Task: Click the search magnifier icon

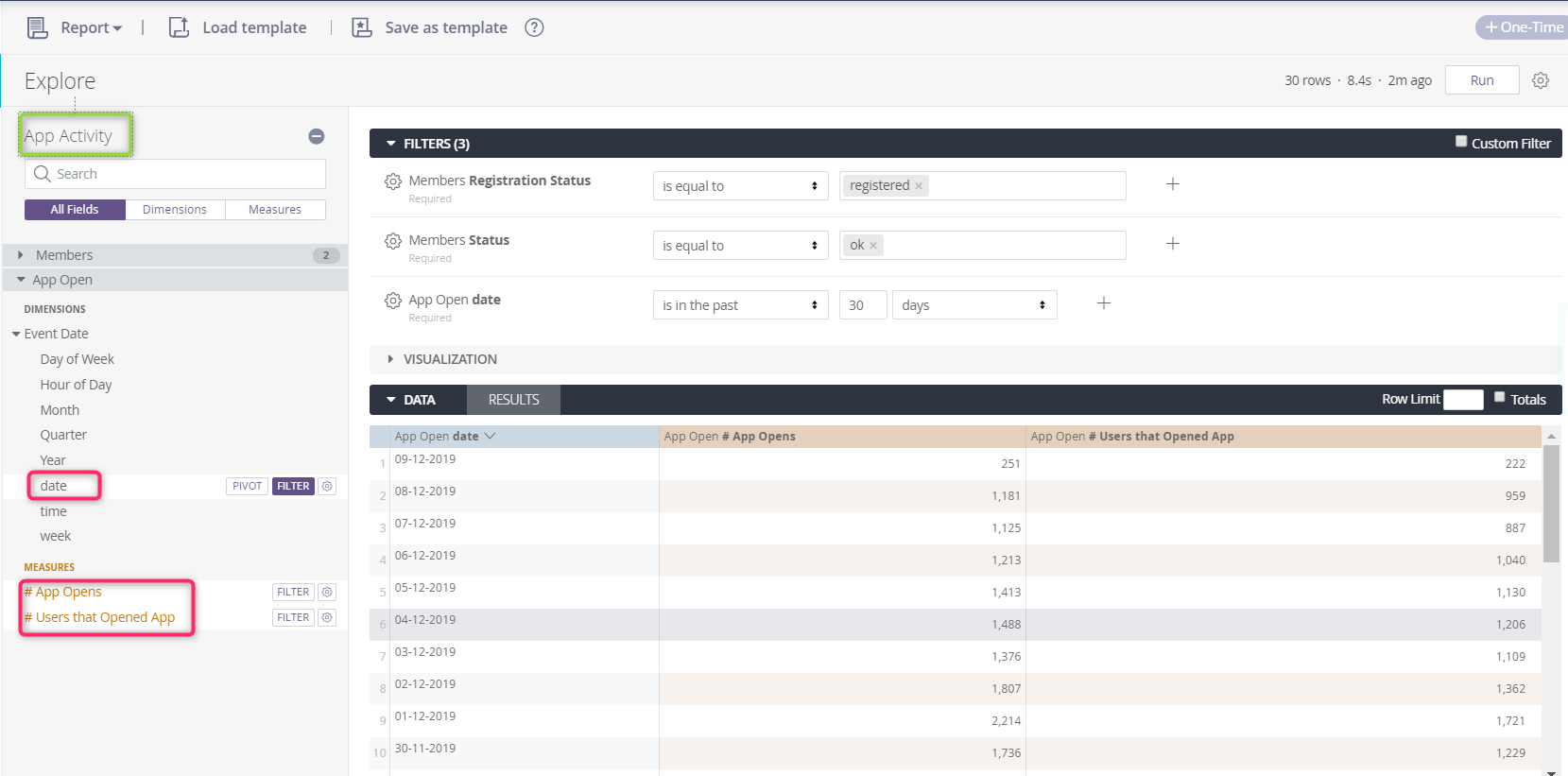Action: click(x=42, y=174)
